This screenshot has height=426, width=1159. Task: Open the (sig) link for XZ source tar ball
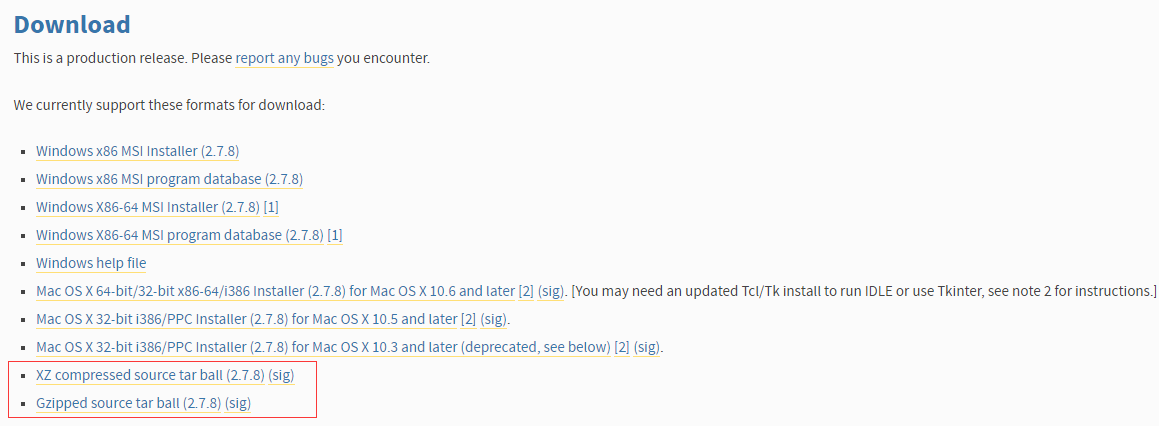point(281,375)
